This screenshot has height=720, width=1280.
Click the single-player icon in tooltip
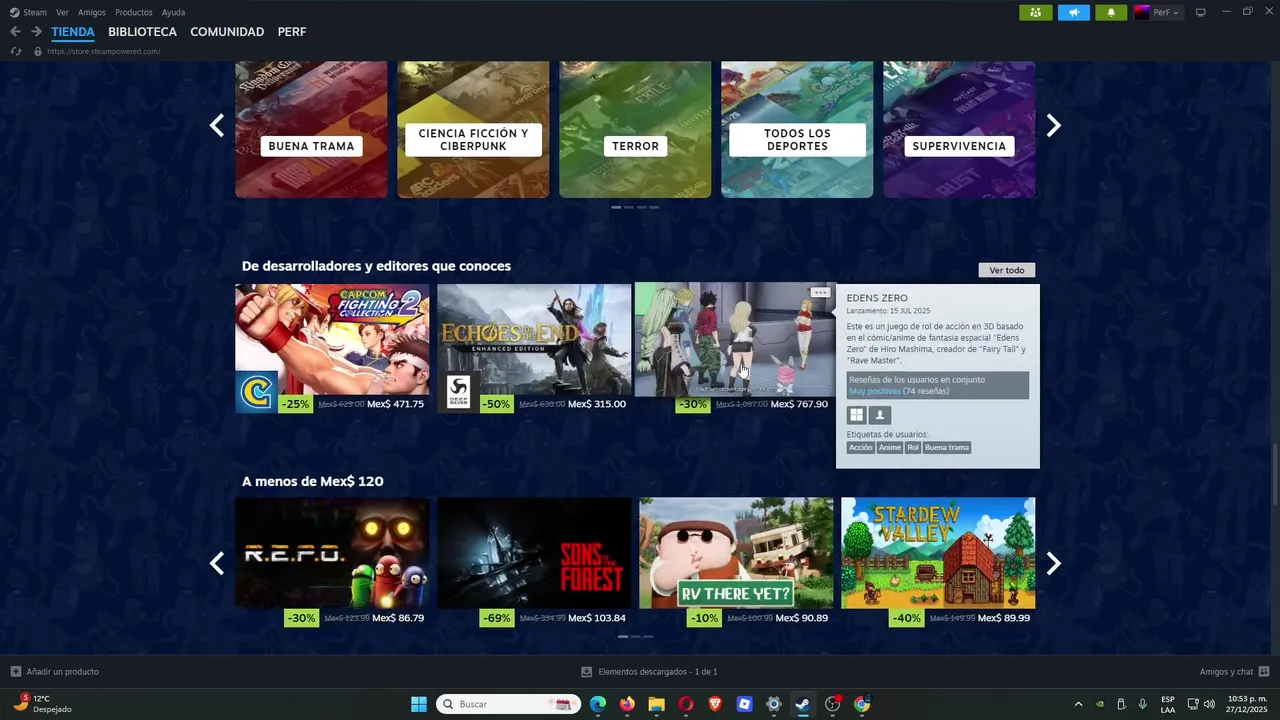coord(880,415)
